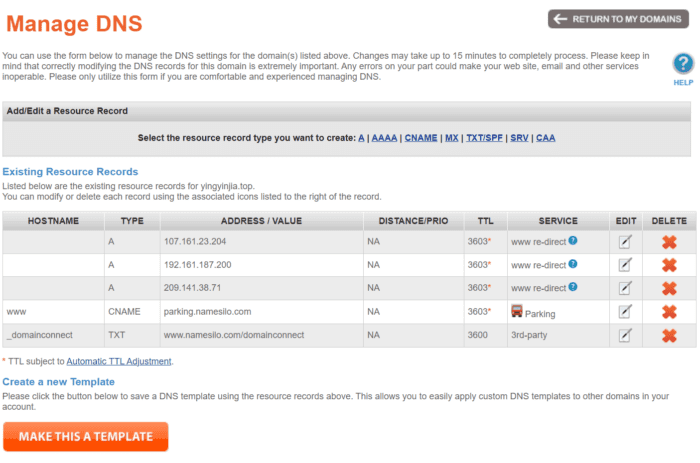Select the CNAME record type link
The image size is (700, 463).
(x=421, y=138)
